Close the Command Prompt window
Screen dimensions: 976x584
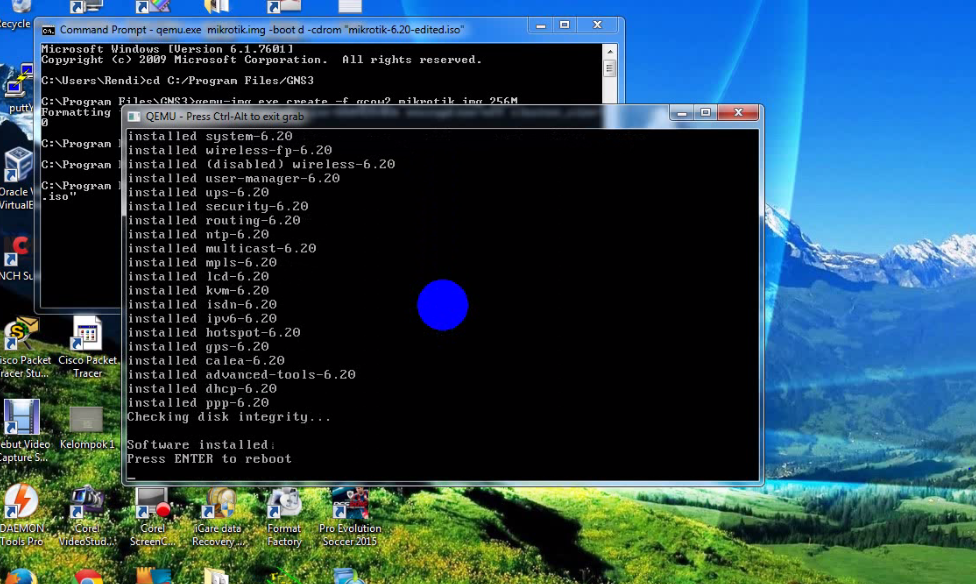(x=598, y=25)
